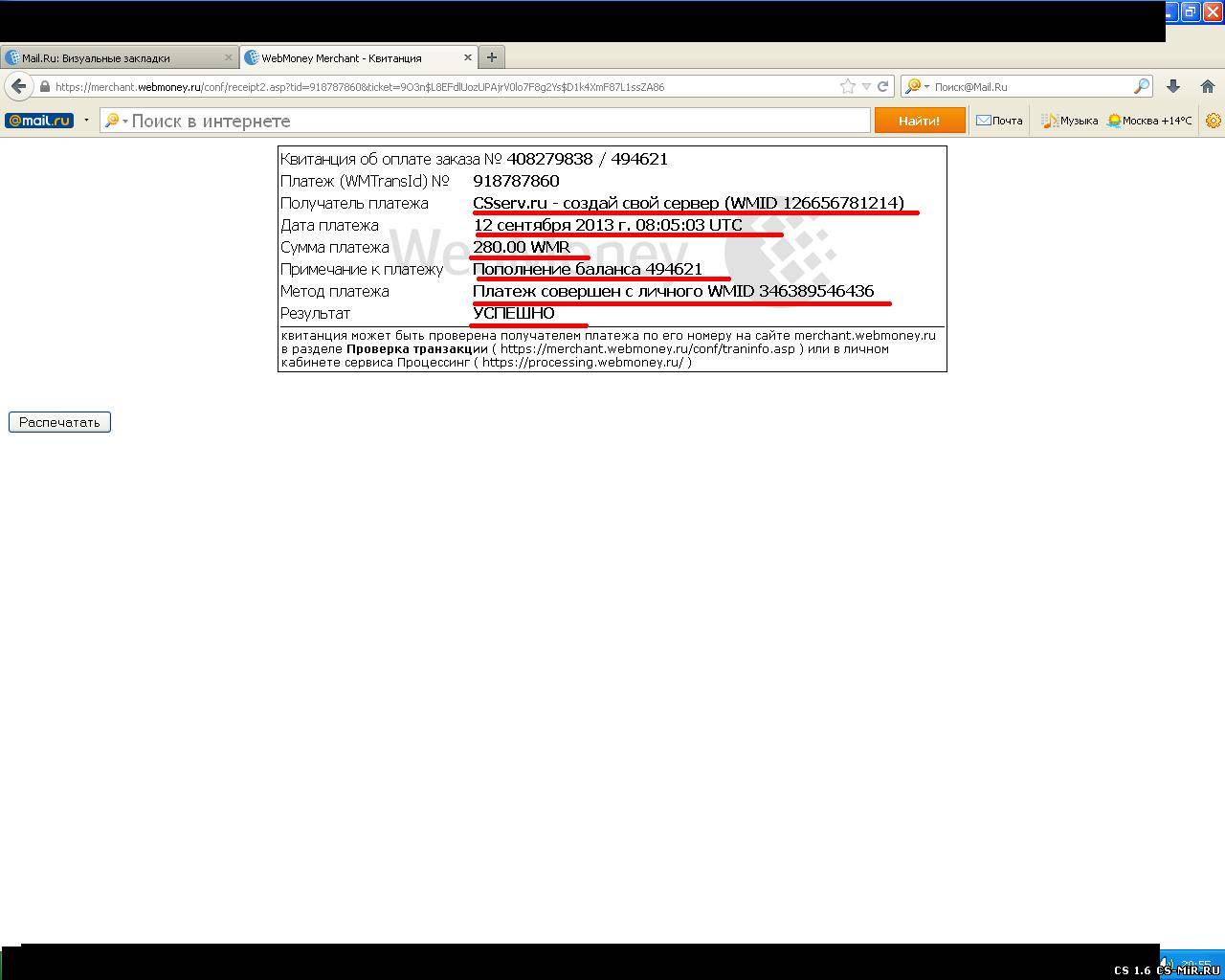The height and width of the screenshot is (980, 1225).
Task: Open the toolbar settings gear icon
Action: (1214, 121)
